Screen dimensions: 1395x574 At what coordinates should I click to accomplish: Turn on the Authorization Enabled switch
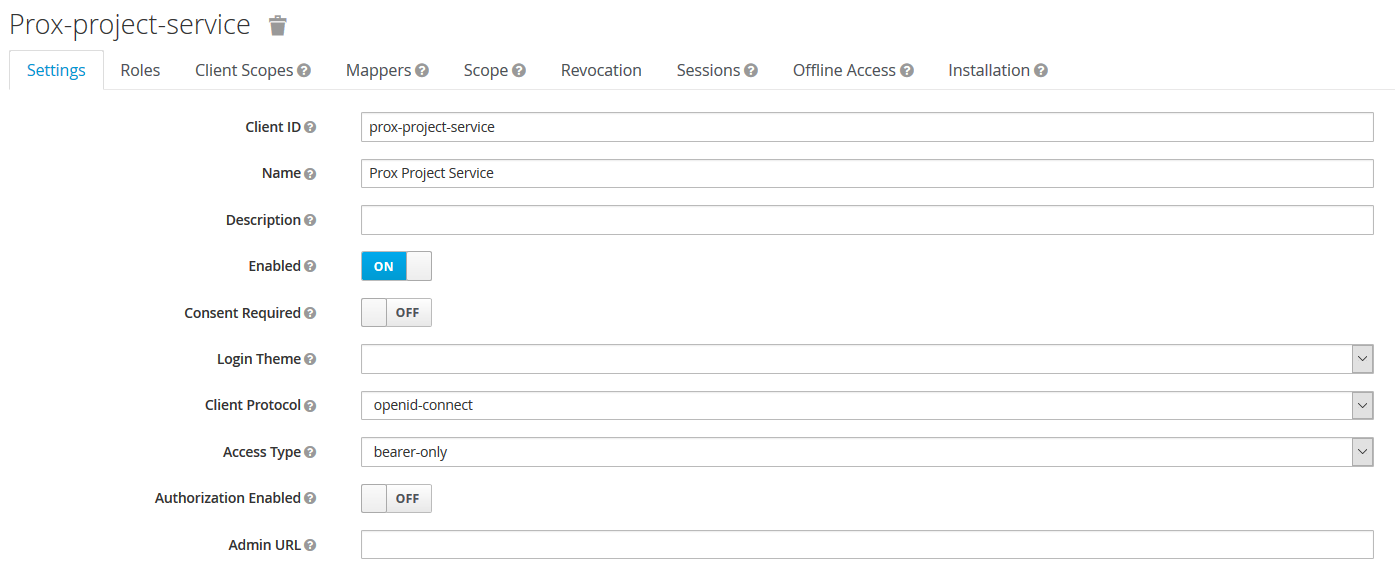click(x=396, y=498)
